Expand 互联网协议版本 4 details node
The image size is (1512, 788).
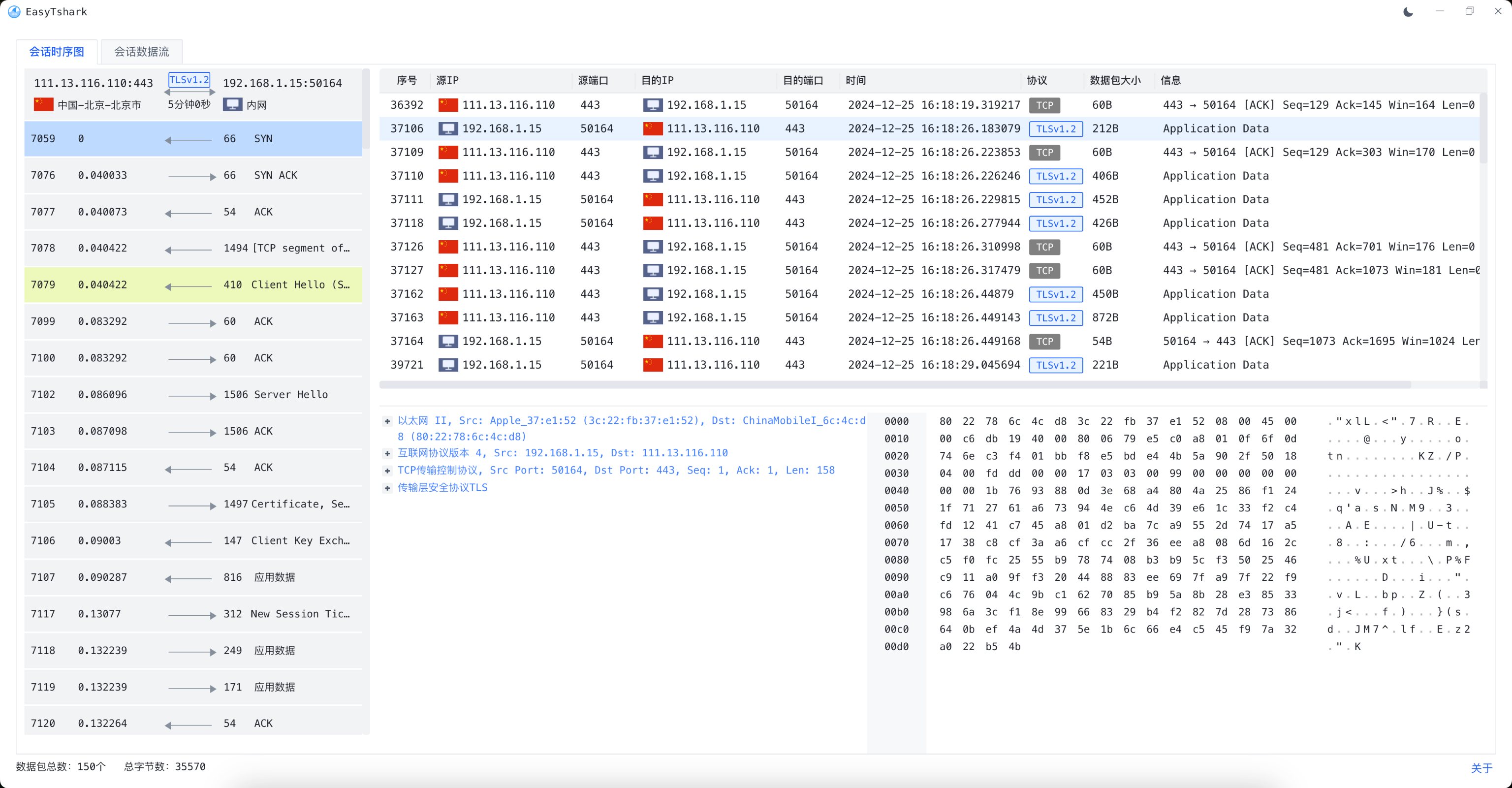387,453
